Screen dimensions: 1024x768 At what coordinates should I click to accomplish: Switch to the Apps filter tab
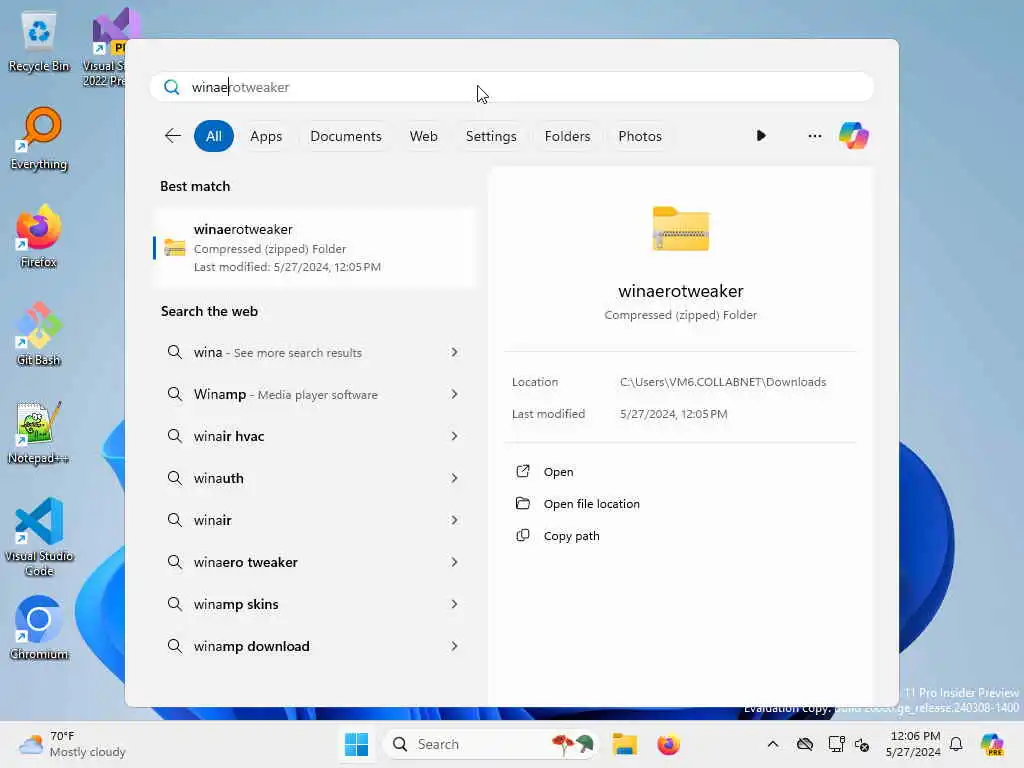coord(266,136)
